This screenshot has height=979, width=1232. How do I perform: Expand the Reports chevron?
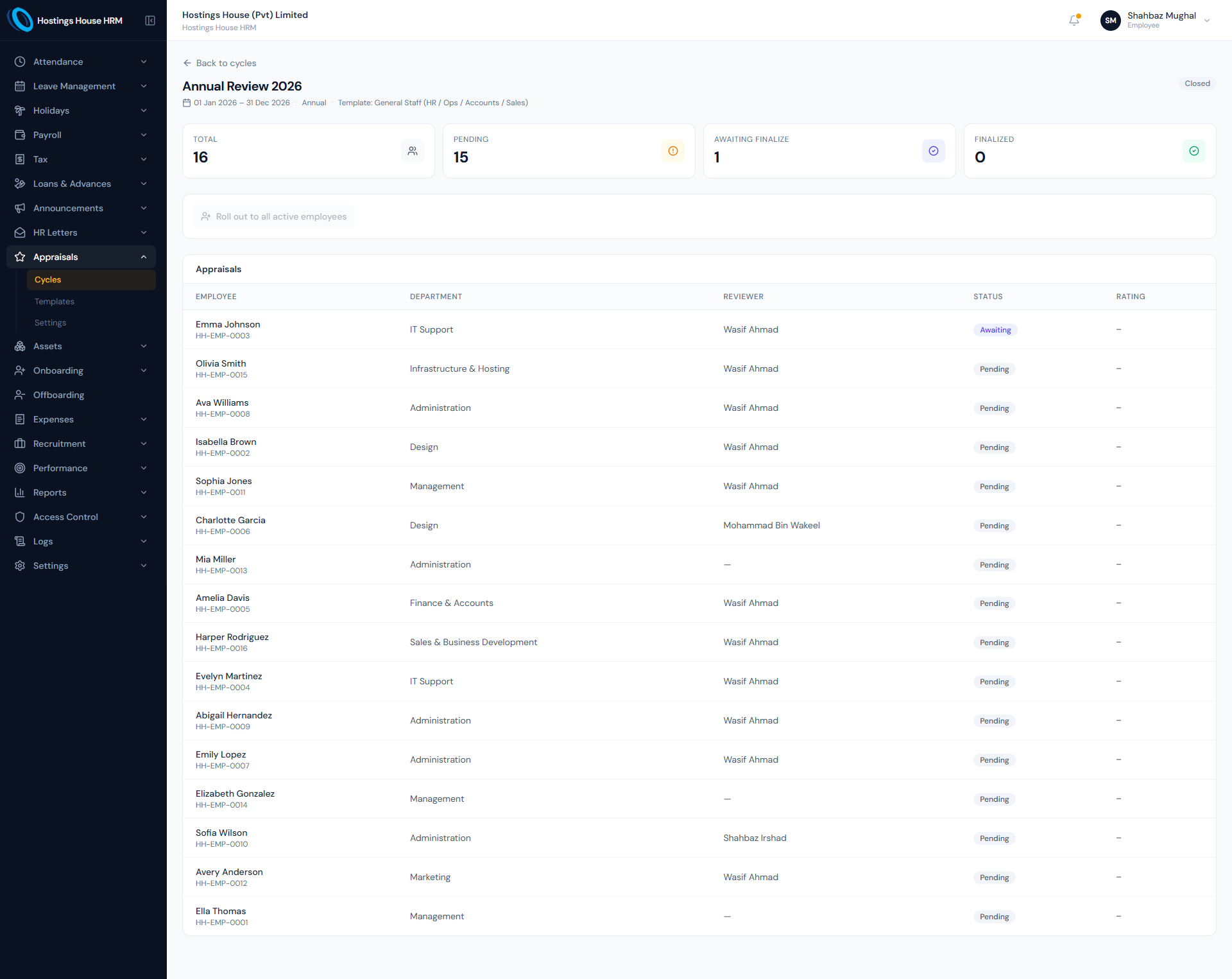pos(144,492)
